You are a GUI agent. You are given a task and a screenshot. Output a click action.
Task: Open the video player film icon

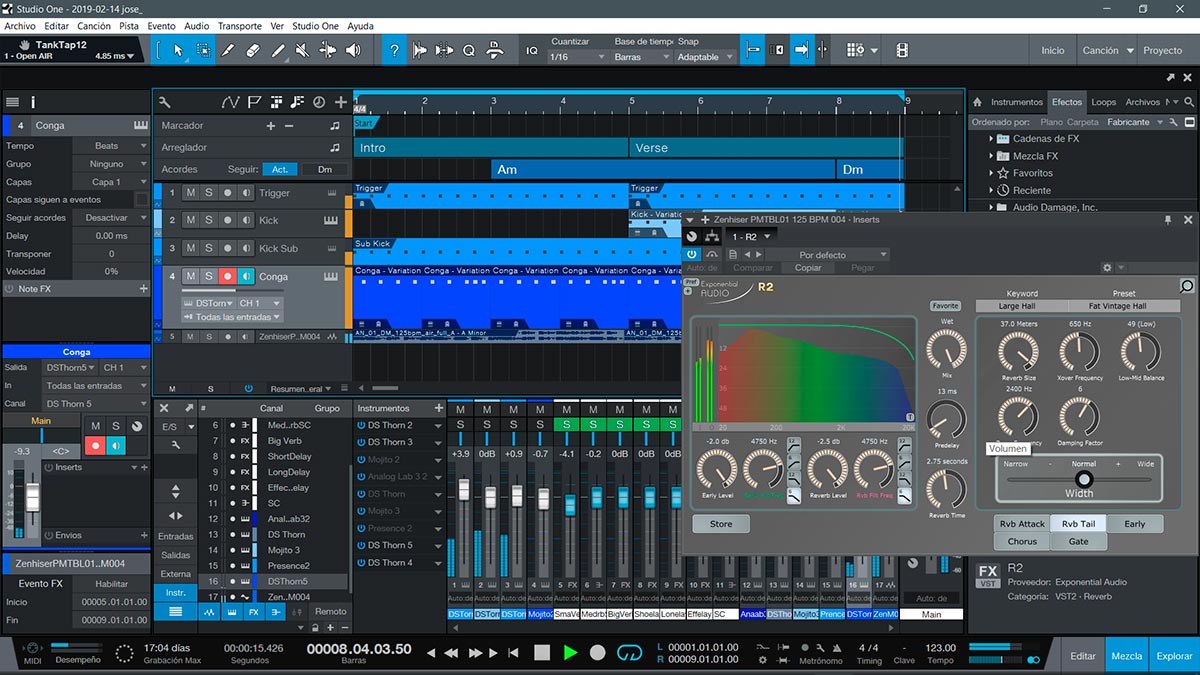click(x=902, y=50)
